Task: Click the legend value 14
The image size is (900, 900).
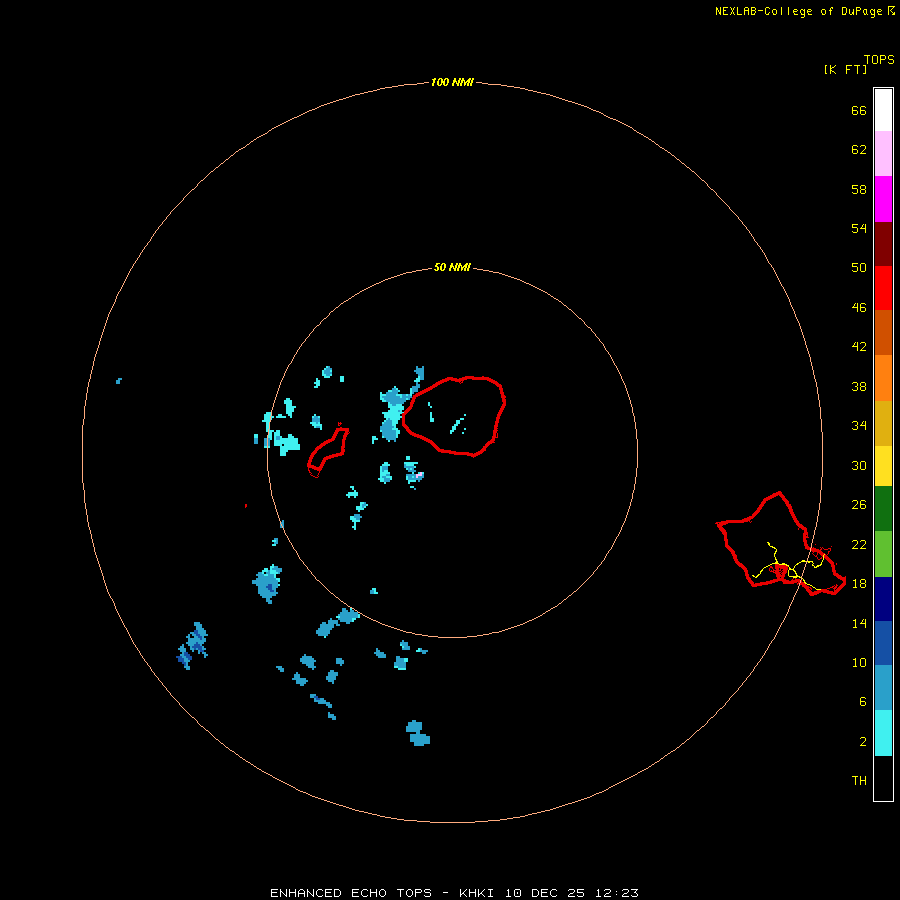Action: [x=859, y=623]
